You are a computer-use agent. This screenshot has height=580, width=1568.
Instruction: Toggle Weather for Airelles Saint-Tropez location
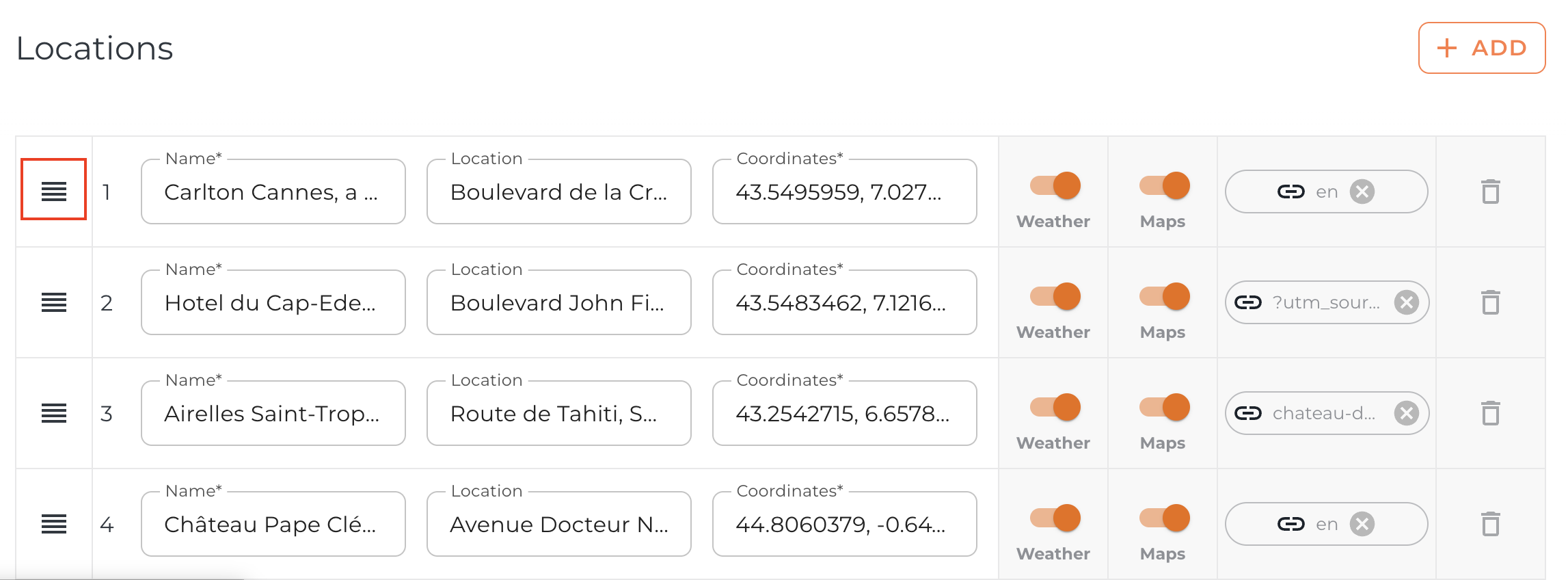tap(1055, 408)
